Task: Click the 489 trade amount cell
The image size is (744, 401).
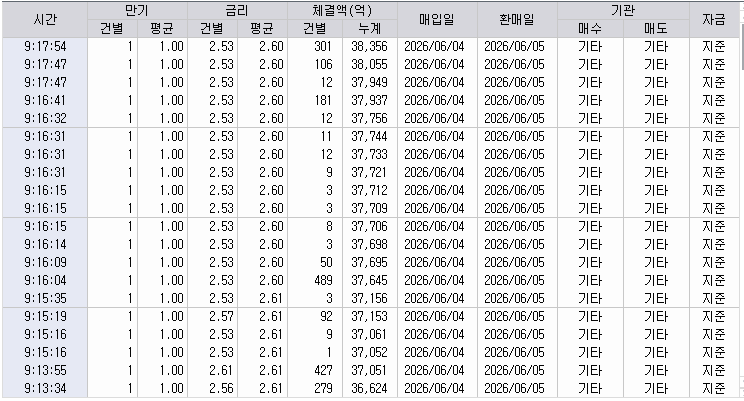Action: pyautogui.click(x=315, y=280)
